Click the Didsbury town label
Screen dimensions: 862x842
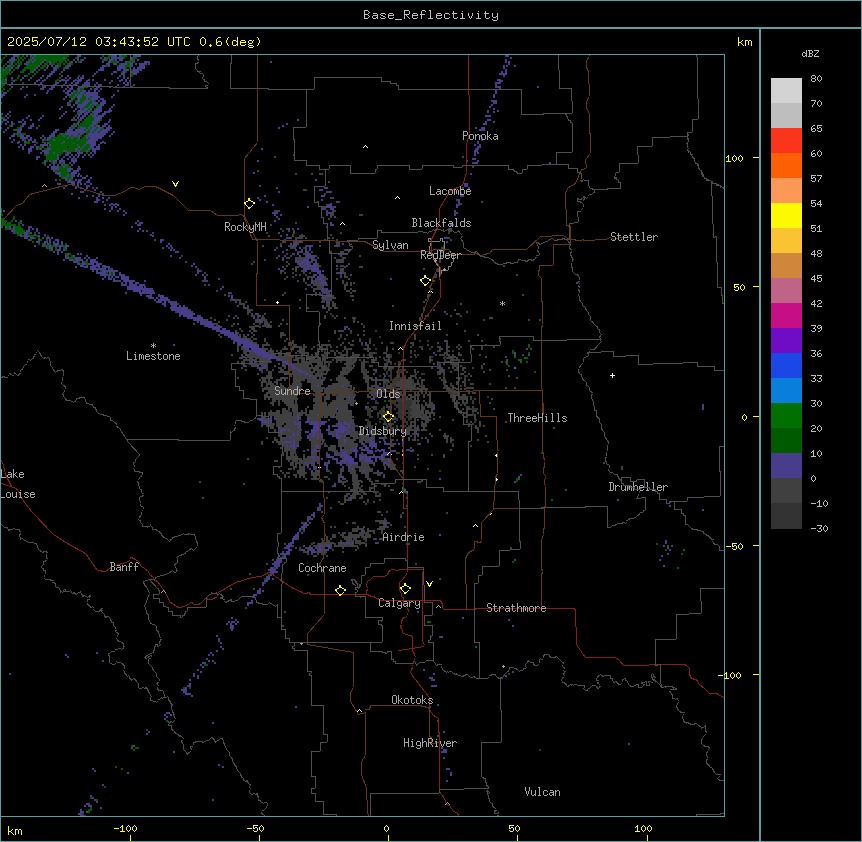tap(383, 431)
